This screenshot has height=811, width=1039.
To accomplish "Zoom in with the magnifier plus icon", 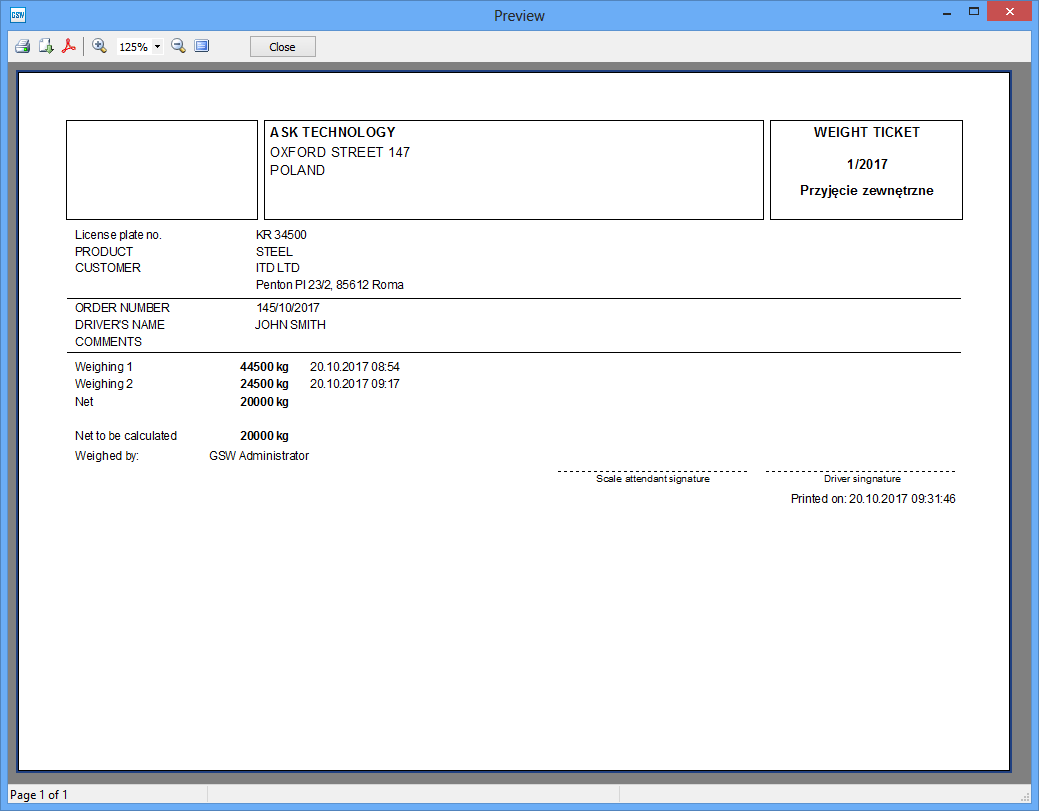I will [99, 46].
